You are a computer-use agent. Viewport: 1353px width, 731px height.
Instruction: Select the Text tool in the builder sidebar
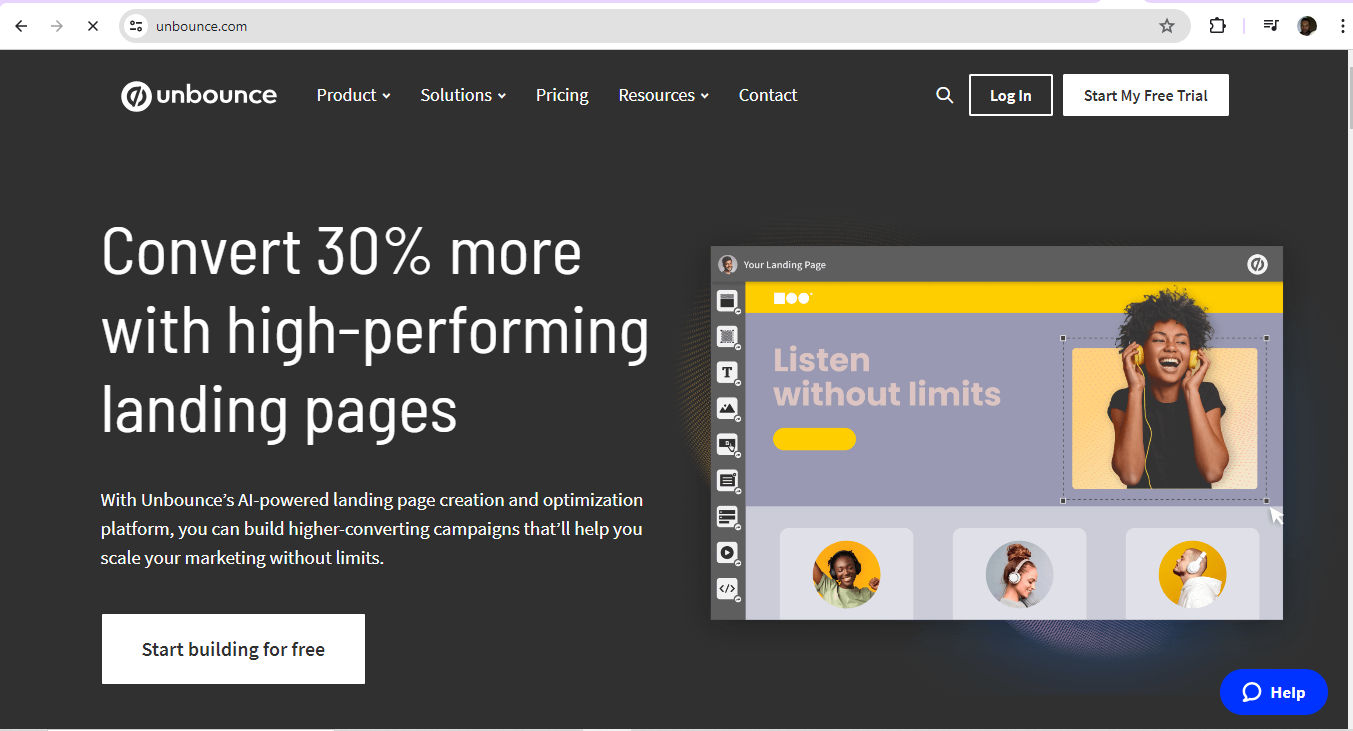pos(728,372)
